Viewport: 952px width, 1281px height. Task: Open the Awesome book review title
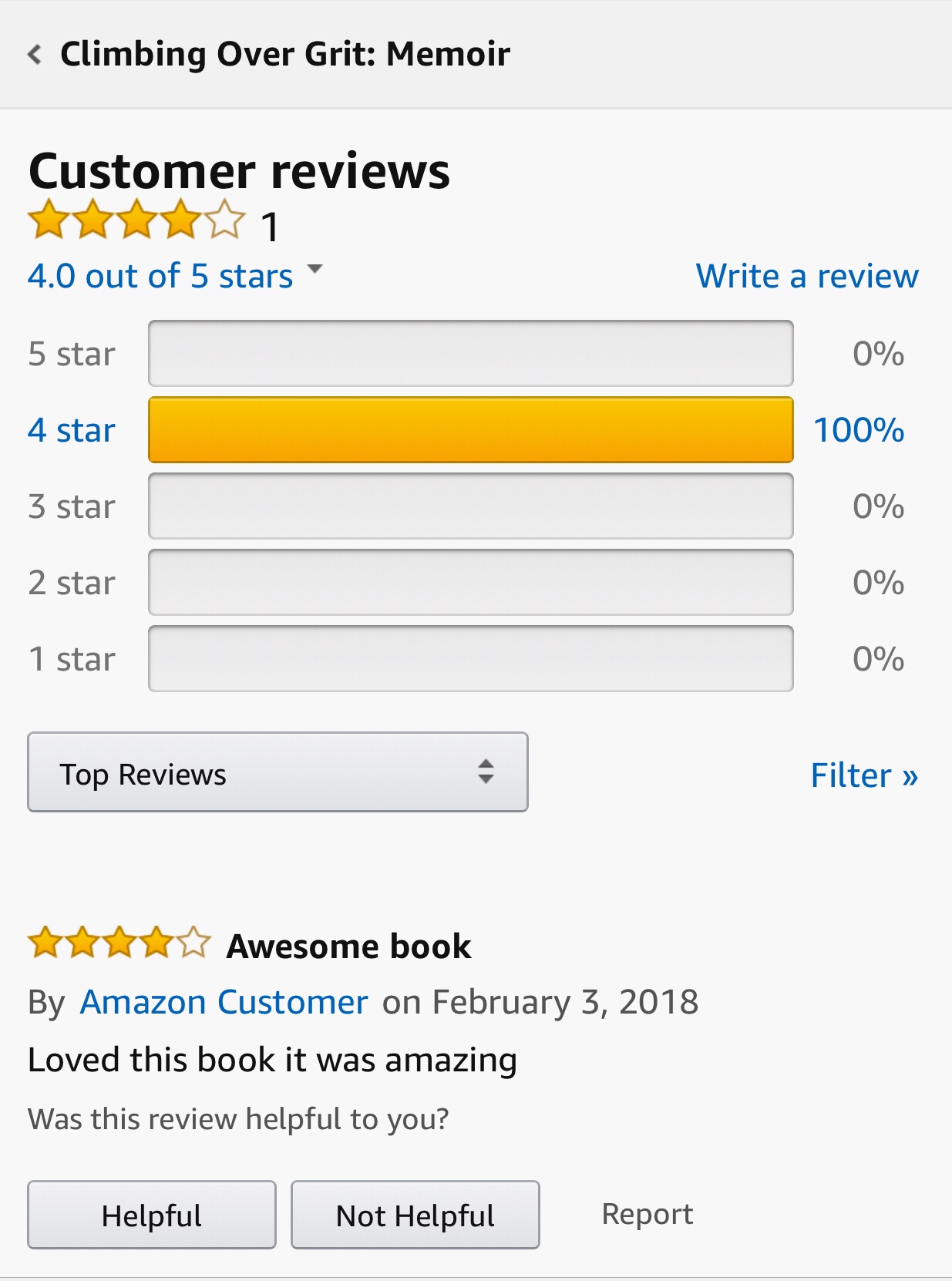pyautogui.click(x=348, y=946)
